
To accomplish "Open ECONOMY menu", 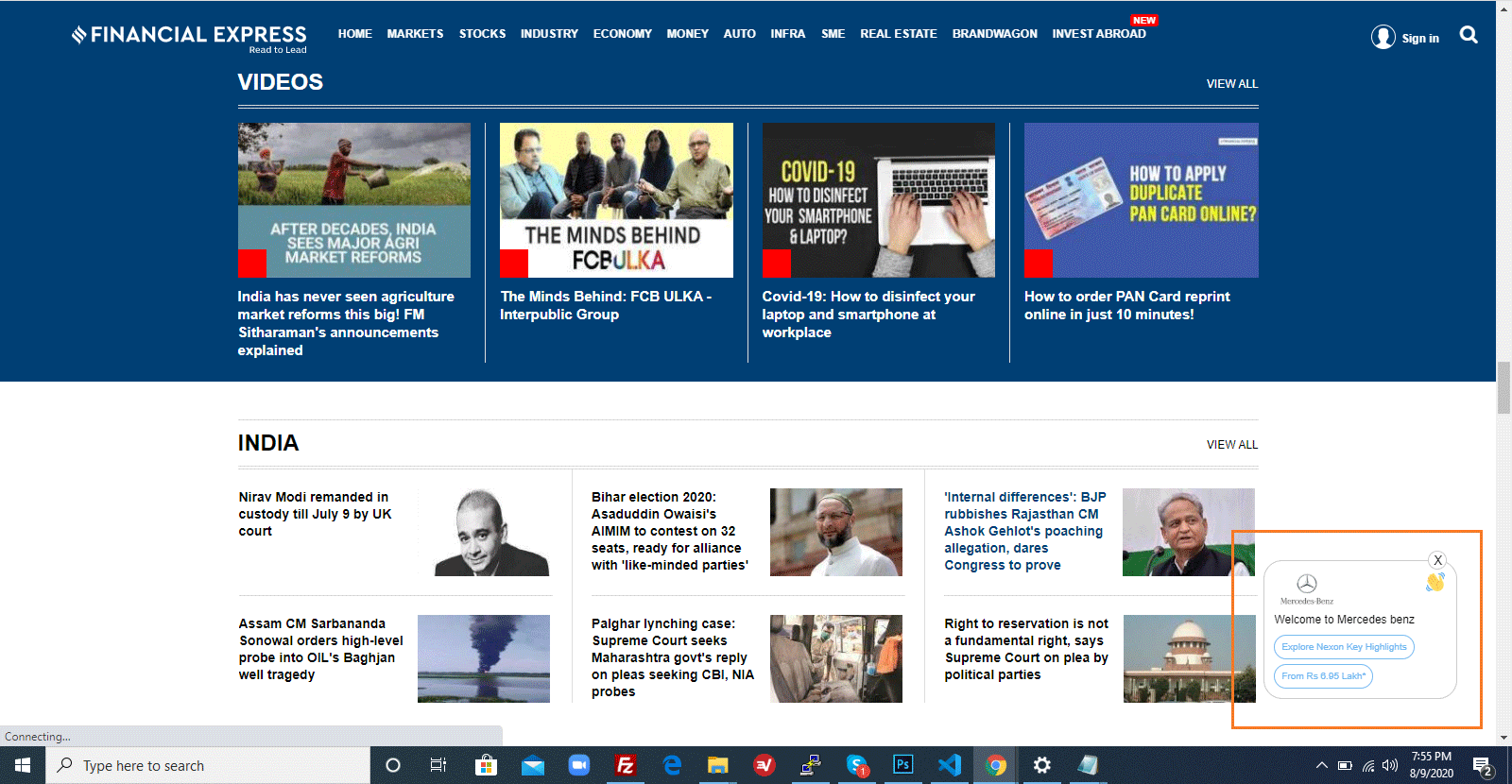I will point(622,34).
